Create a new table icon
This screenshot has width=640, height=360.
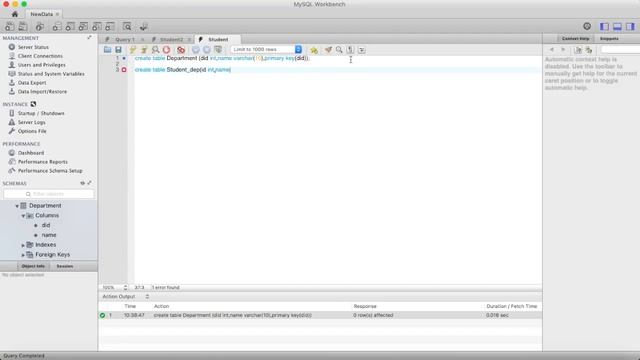[x=70, y=27]
